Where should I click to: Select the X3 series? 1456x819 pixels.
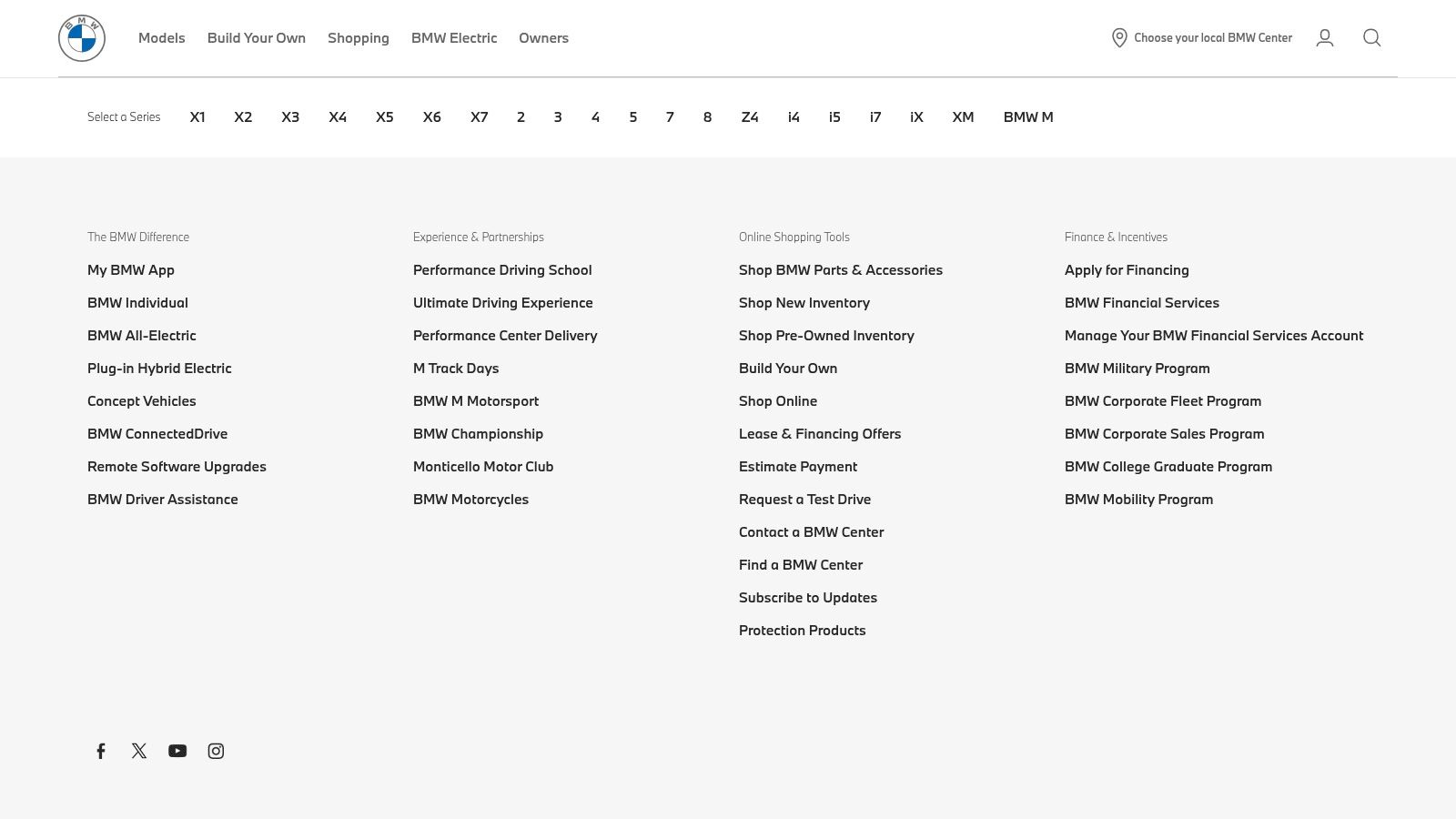290,117
